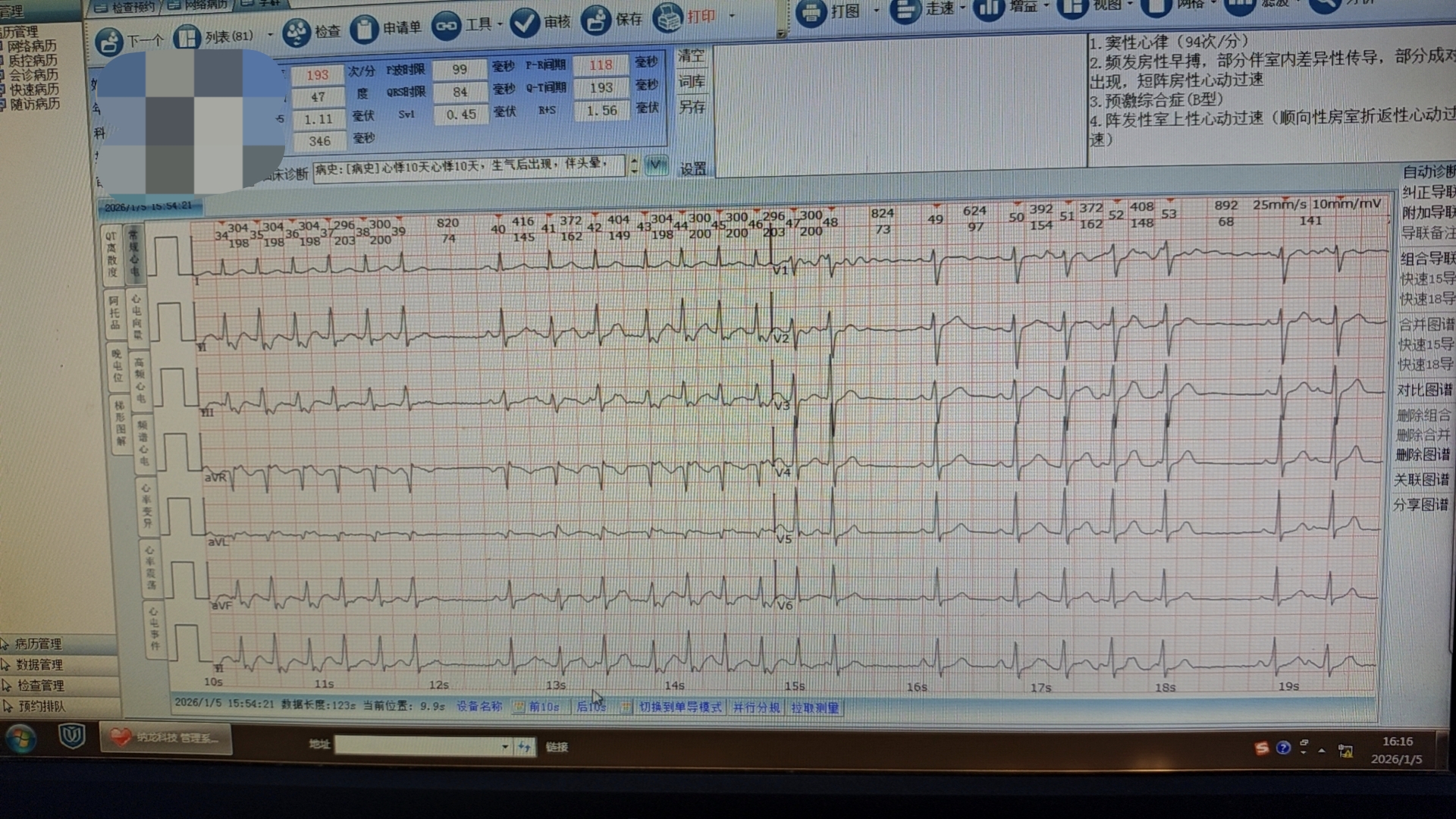Click the 下一个 (next patient) icon
This screenshot has width=1456, height=819.
[109, 41]
